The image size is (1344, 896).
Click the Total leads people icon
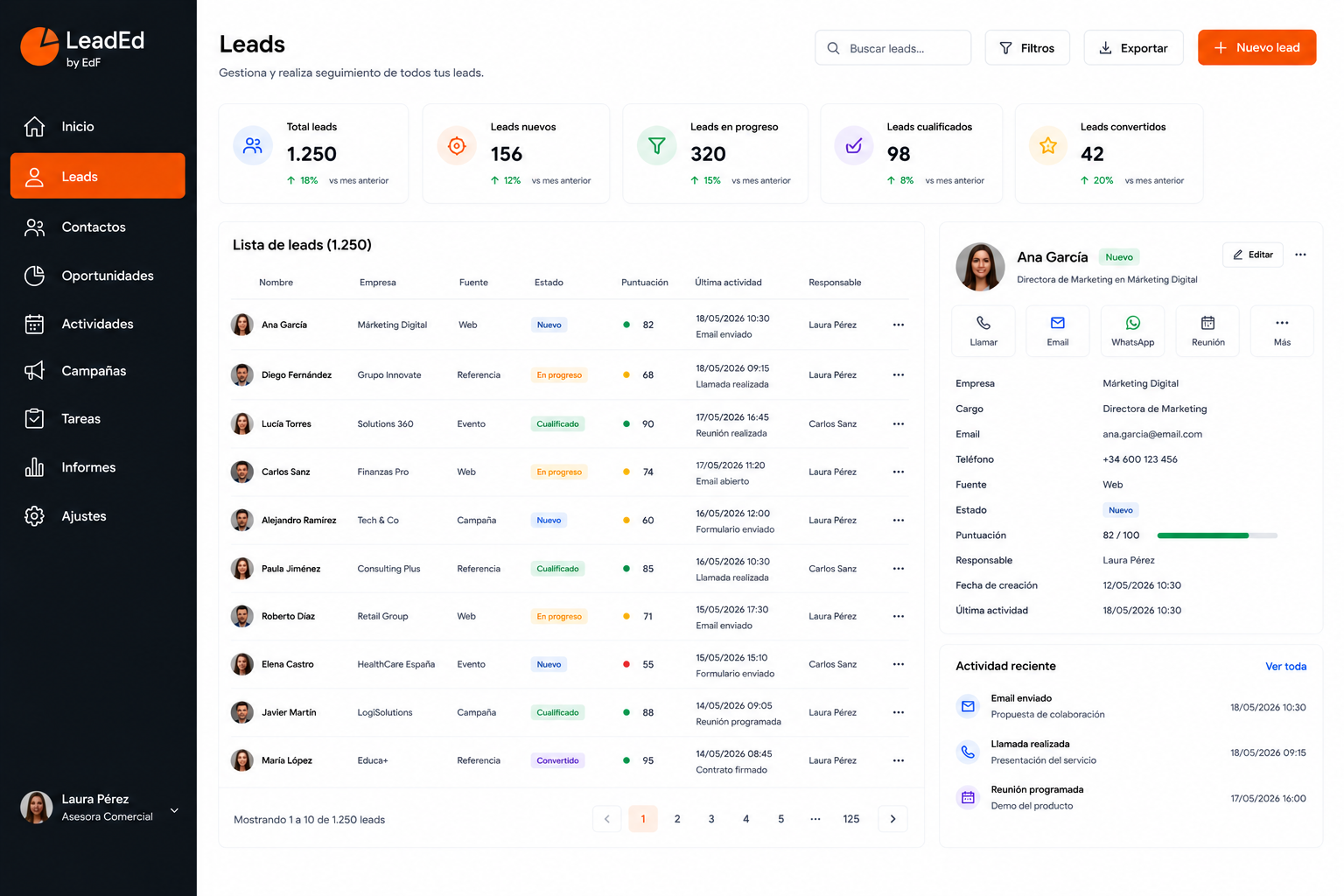(253, 146)
